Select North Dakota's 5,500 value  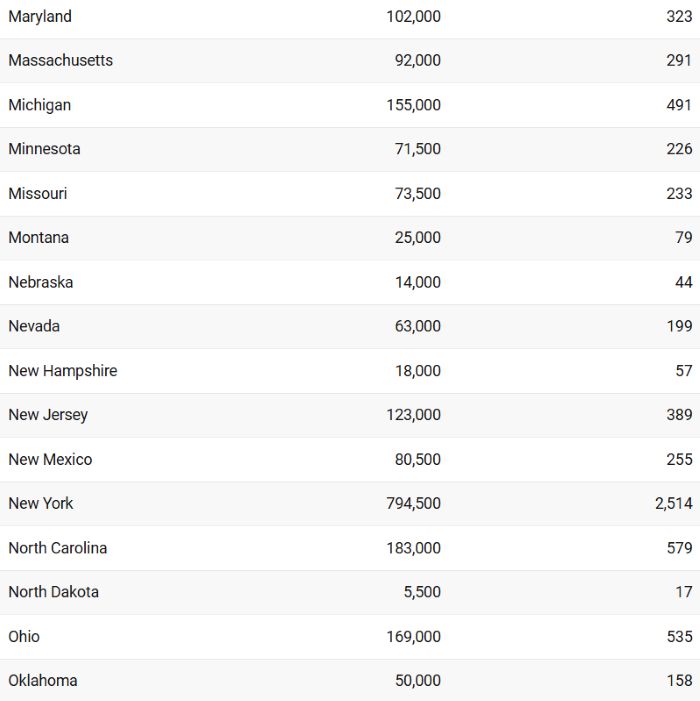422,592
